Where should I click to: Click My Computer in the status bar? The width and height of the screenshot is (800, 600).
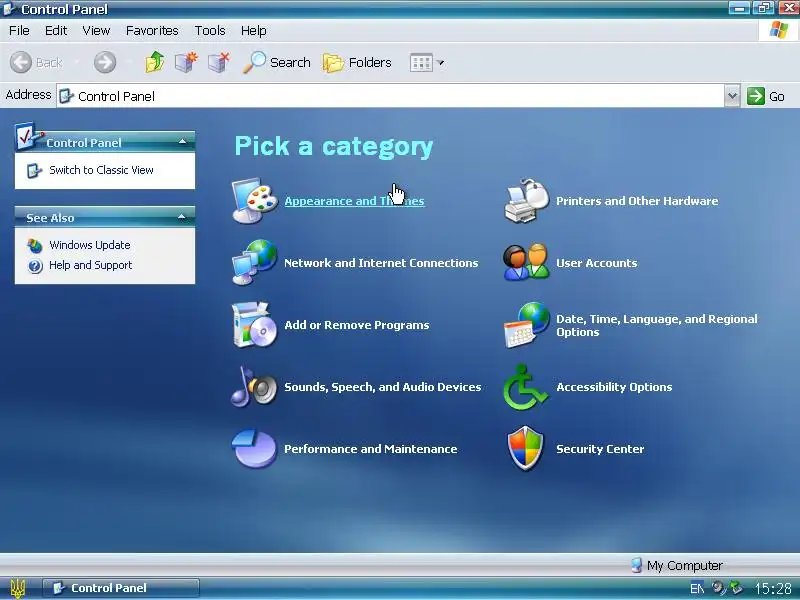[677, 565]
